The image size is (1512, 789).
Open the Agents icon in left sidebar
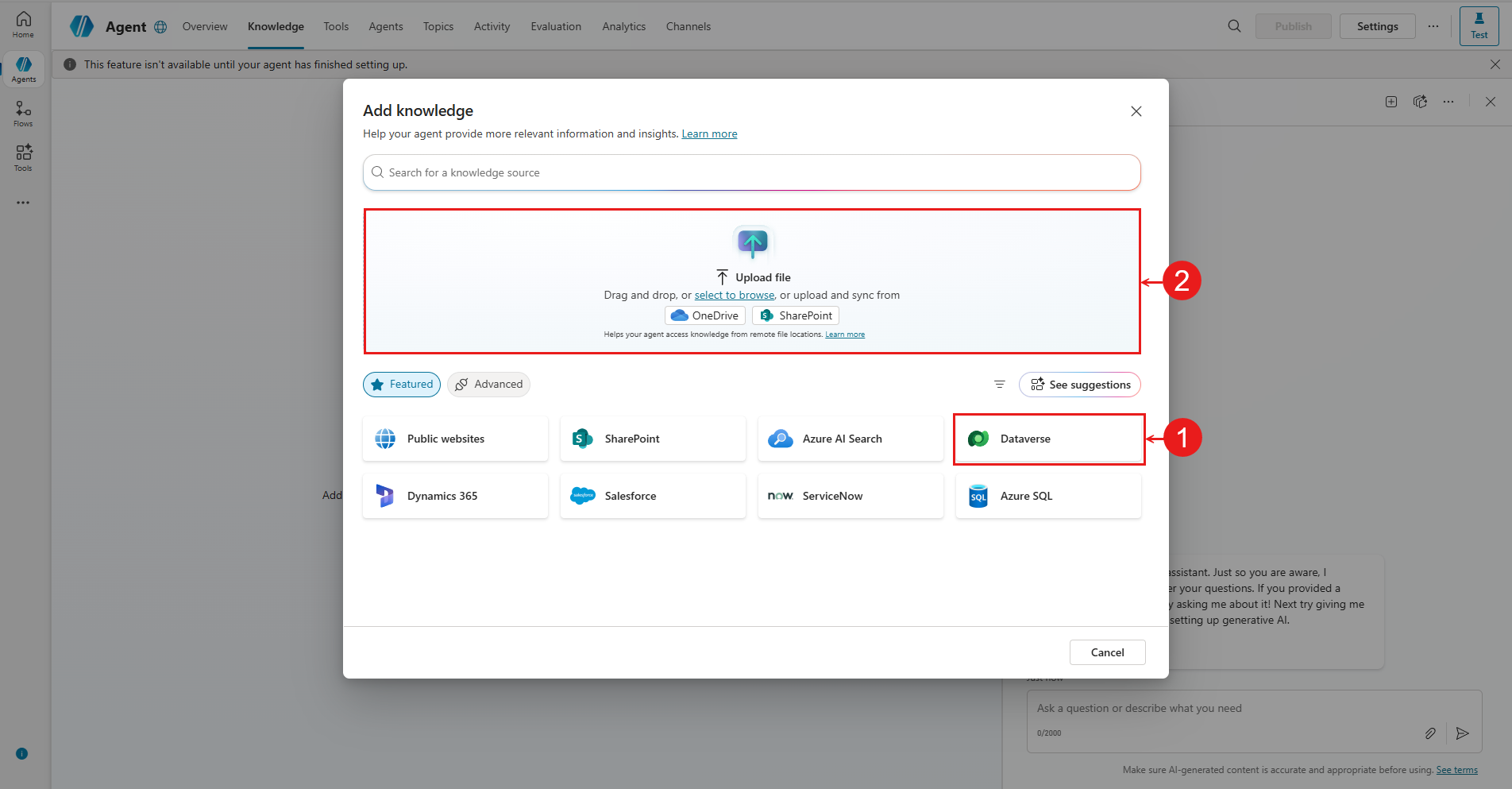point(24,69)
